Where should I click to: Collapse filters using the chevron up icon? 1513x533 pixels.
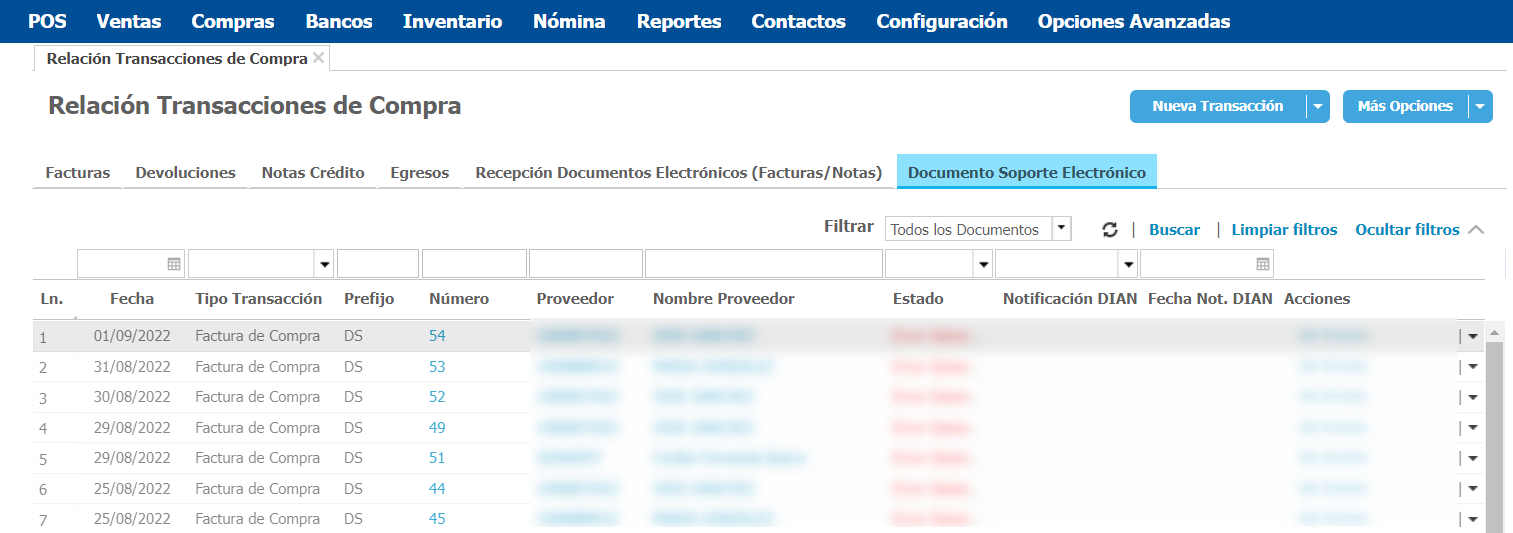[1476, 230]
